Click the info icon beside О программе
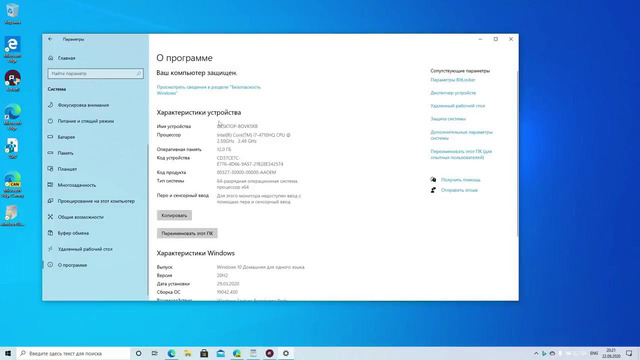The image size is (640, 360). 50,265
